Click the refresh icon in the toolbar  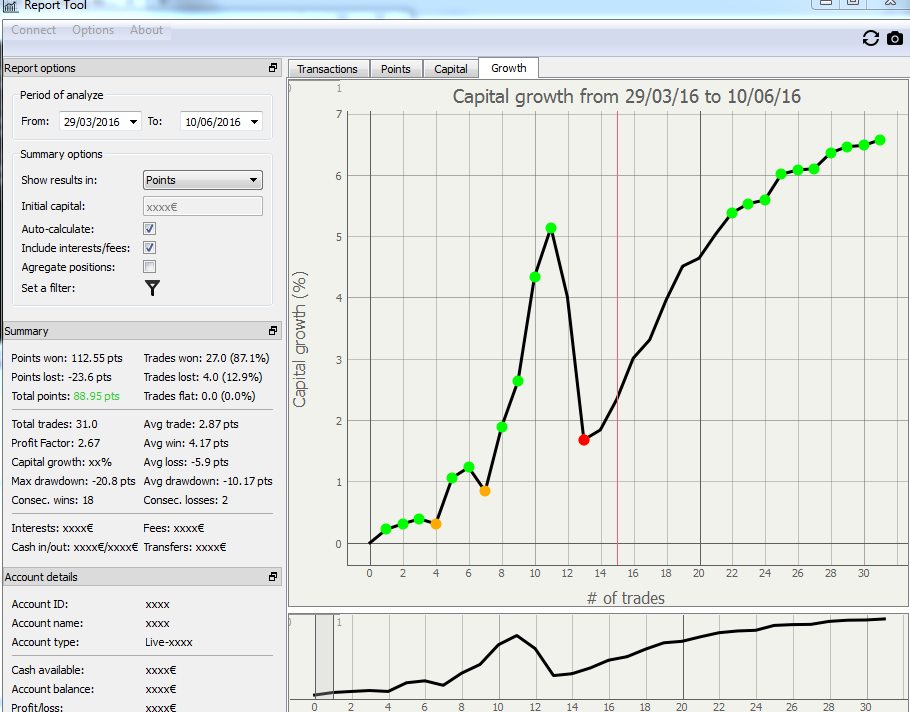click(x=870, y=38)
